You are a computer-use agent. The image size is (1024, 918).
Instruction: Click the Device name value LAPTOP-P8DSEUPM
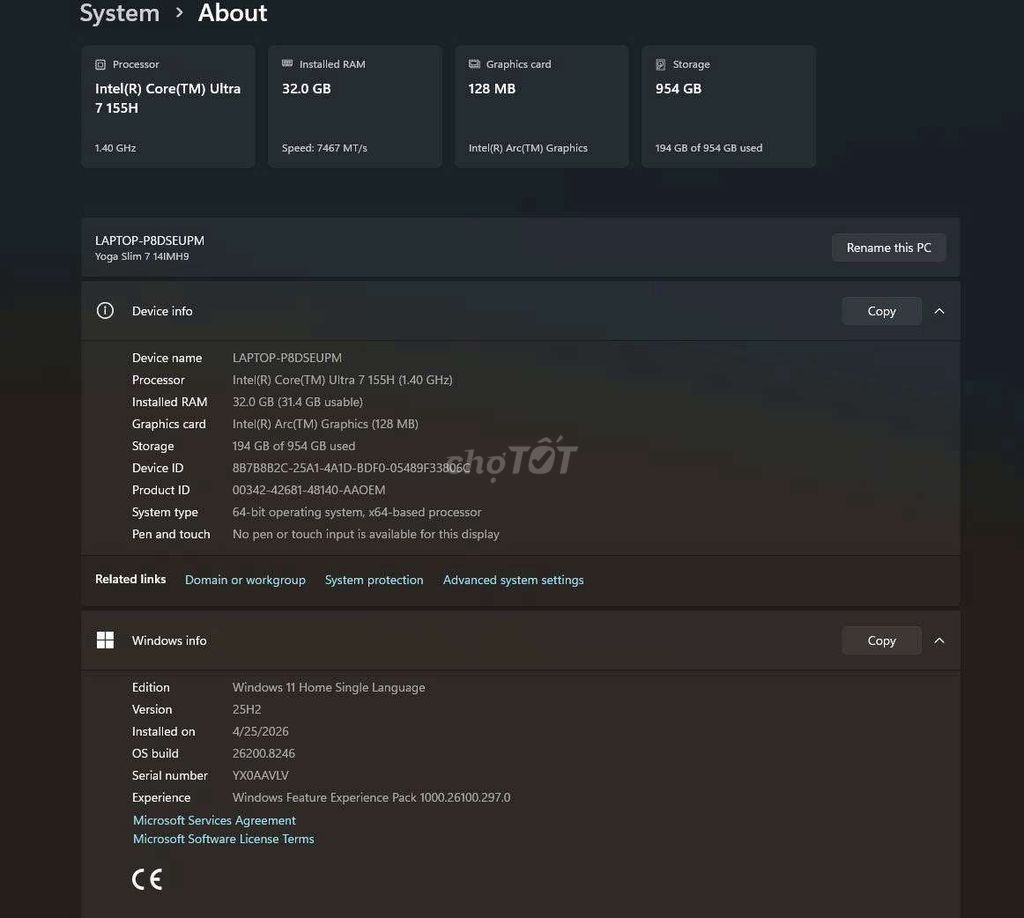287,358
